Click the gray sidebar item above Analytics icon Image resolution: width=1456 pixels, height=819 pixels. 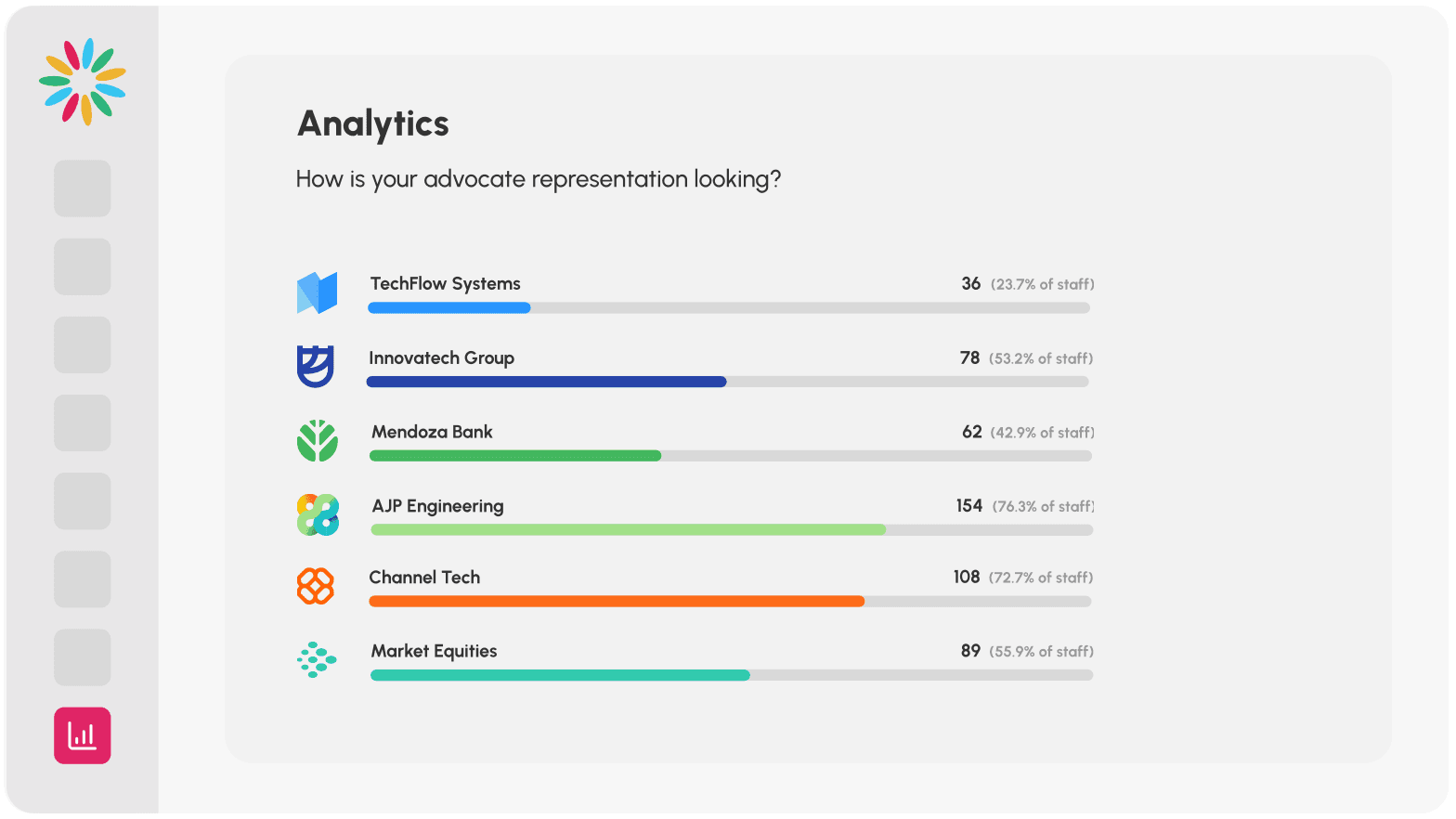(x=83, y=657)
